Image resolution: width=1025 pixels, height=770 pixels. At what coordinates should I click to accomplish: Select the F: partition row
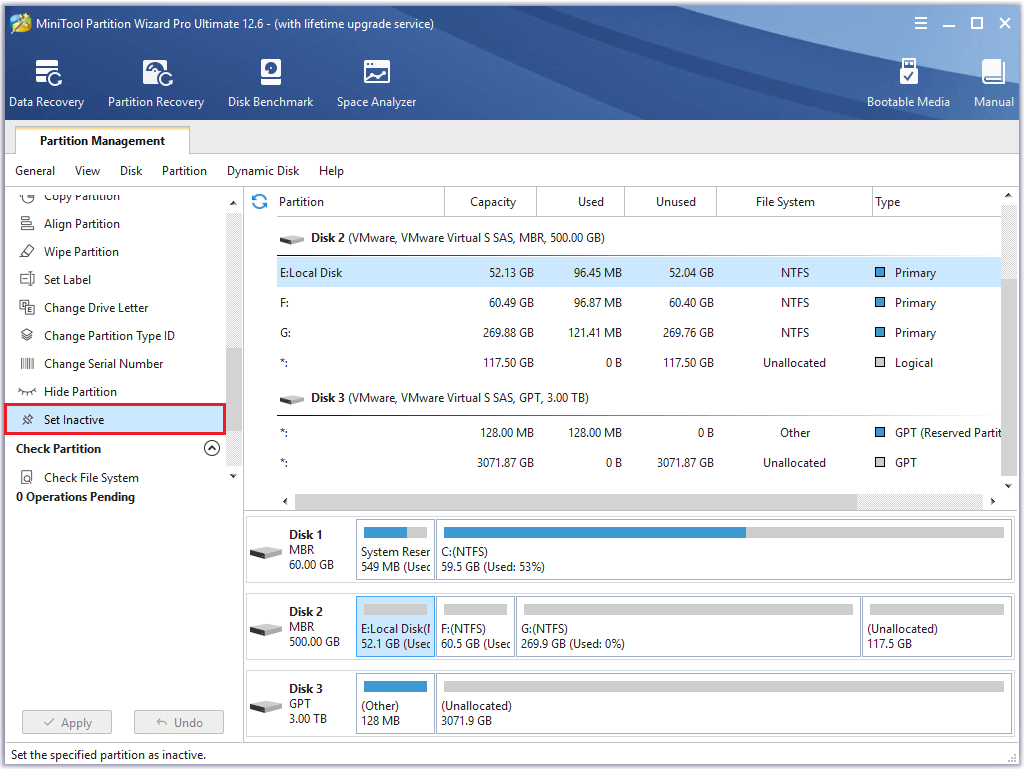639,303
